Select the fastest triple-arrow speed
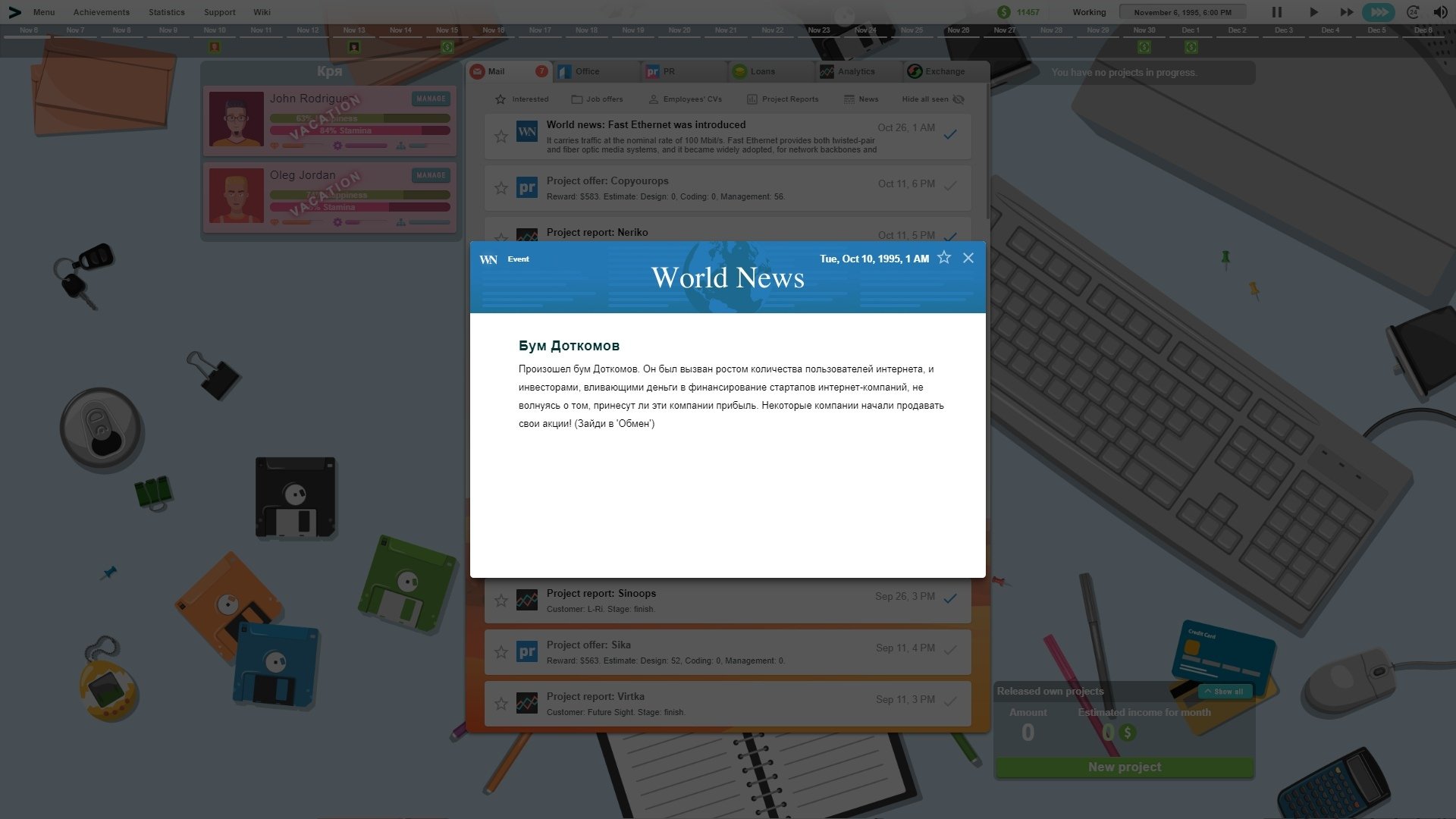 pos(1379,12)
